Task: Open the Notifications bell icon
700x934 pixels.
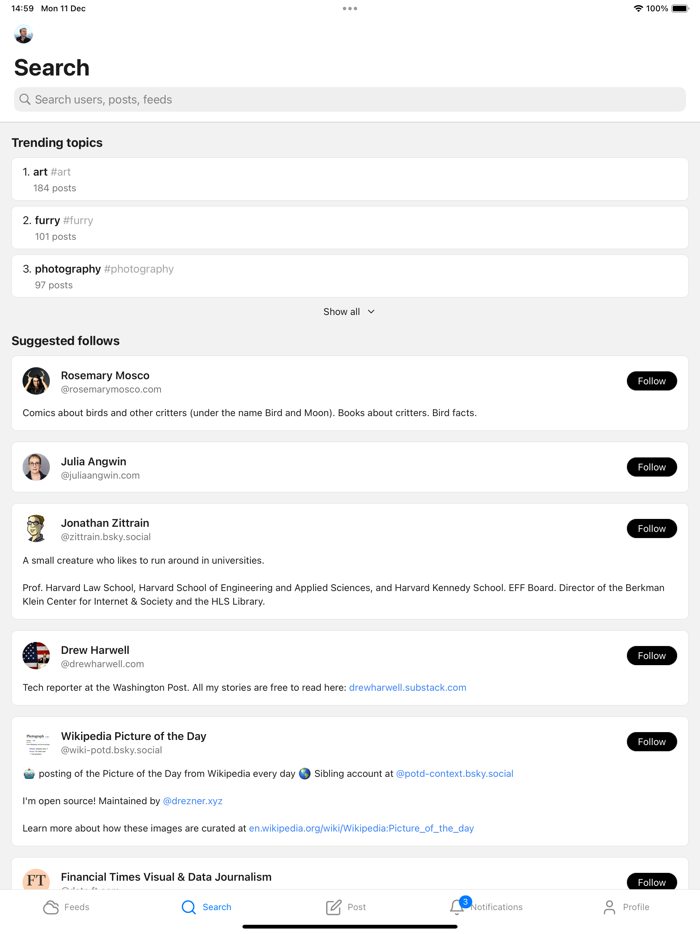Action: pyautogui.click(x=457, y=906)
